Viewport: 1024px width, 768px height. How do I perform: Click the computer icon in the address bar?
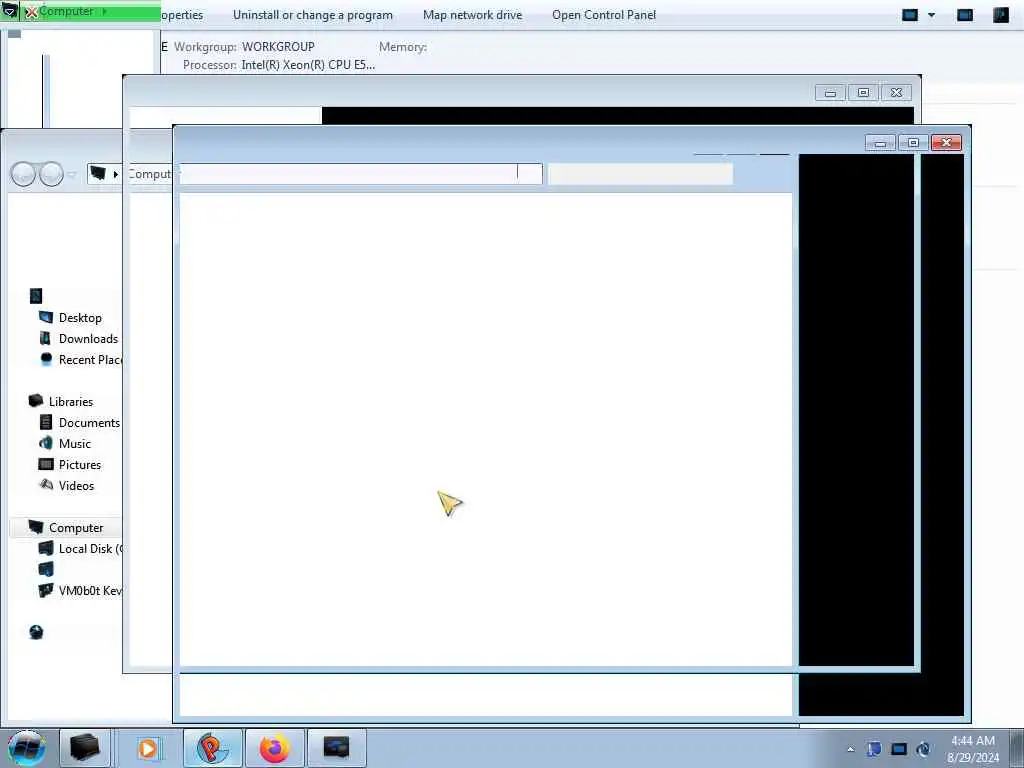[x=98, y=173]
